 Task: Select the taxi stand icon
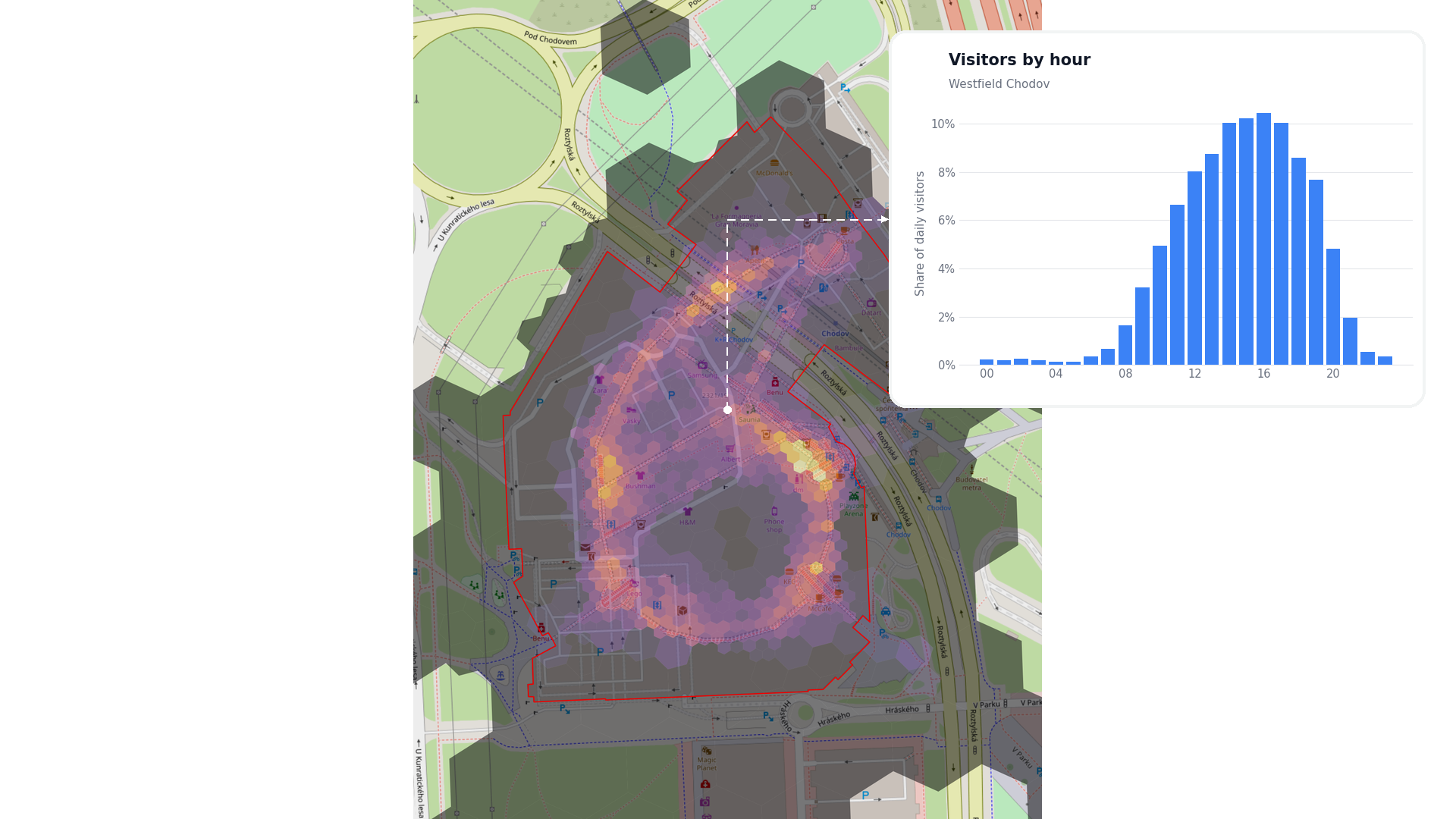(x=885, y=611)
